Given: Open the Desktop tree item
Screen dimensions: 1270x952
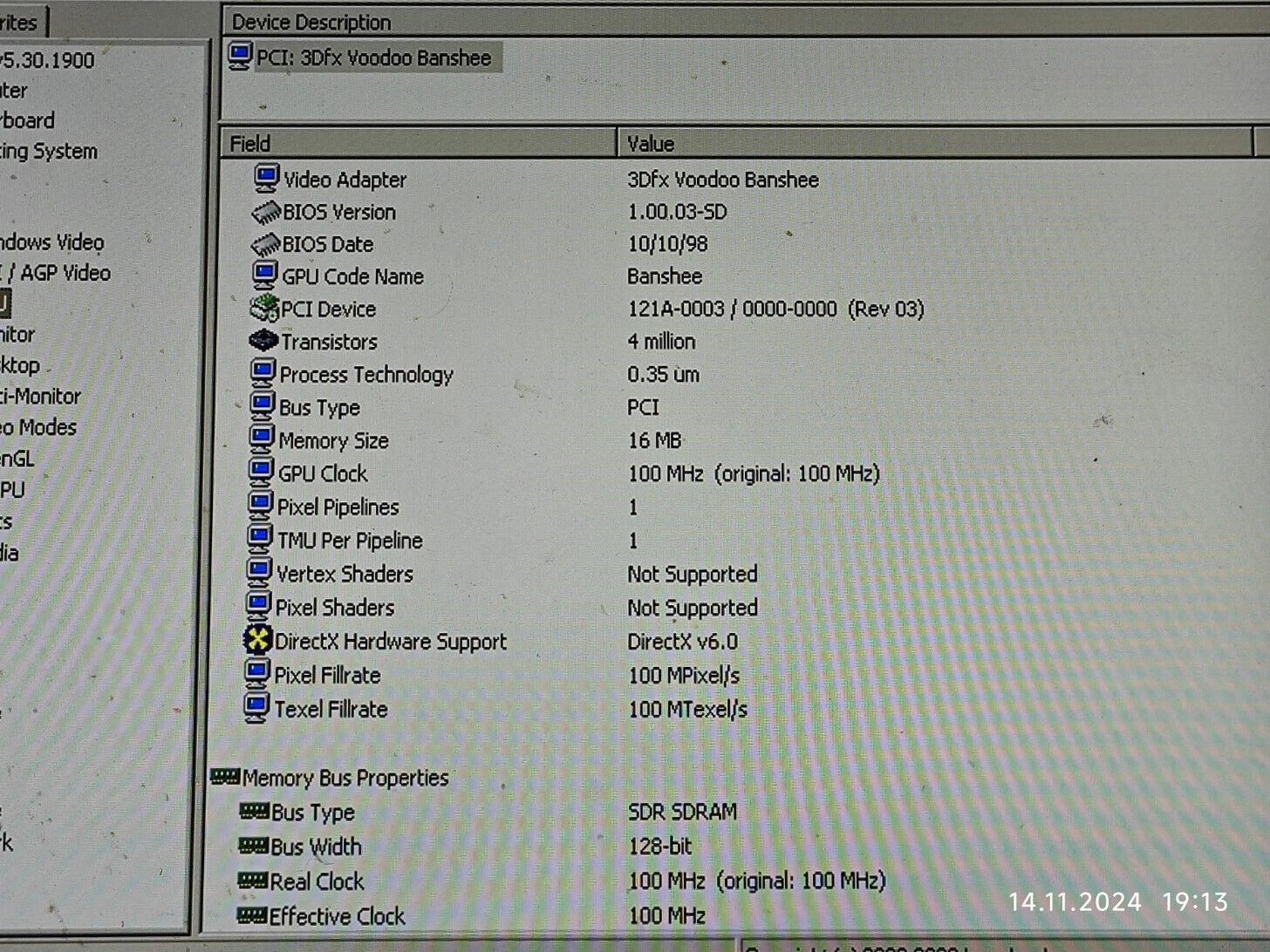Looking at the screenshot, I should (x=19, y=364).
